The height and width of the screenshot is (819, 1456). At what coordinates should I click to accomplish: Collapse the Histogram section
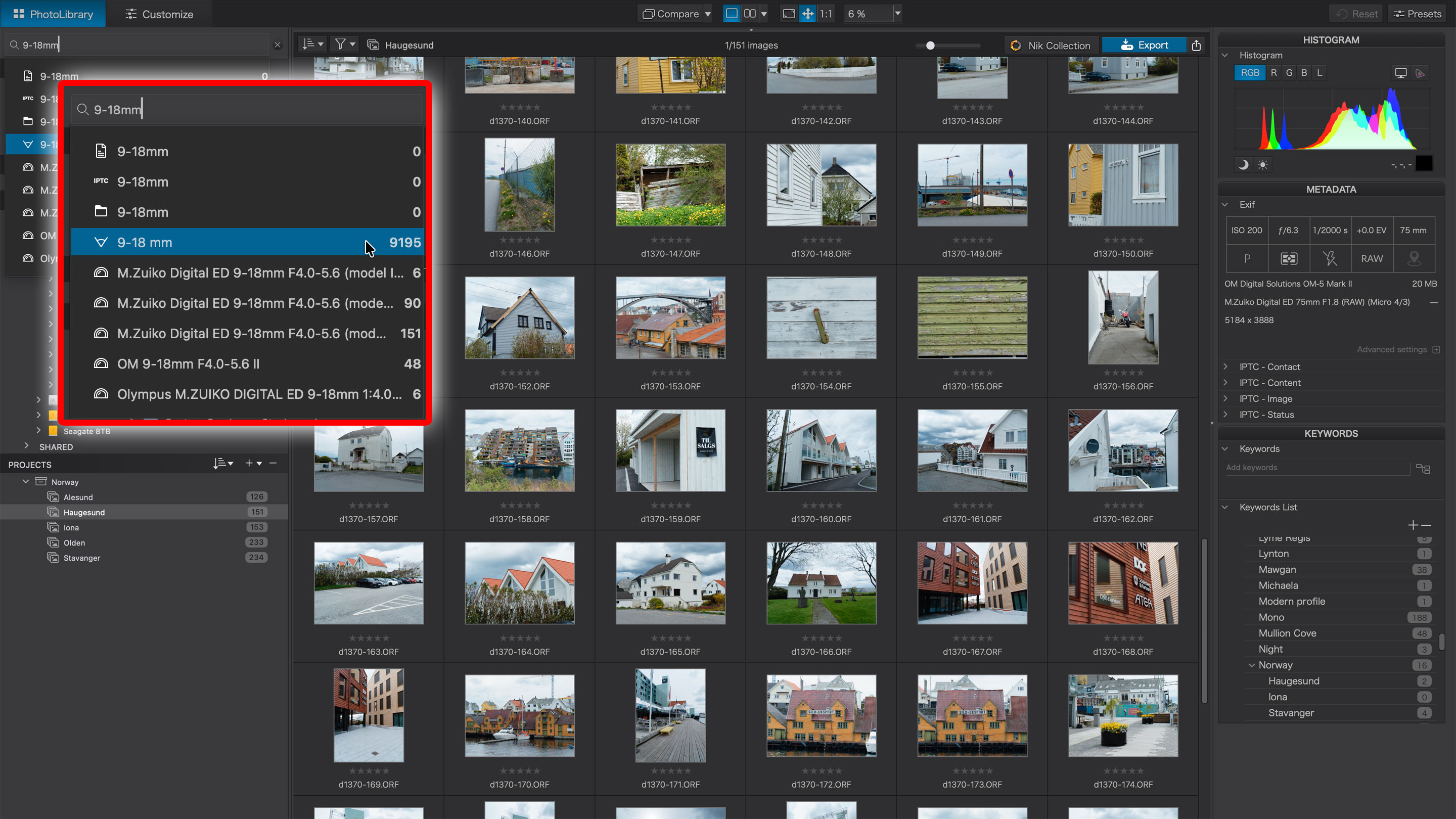pyautogui.click(x=1225, y=55)
